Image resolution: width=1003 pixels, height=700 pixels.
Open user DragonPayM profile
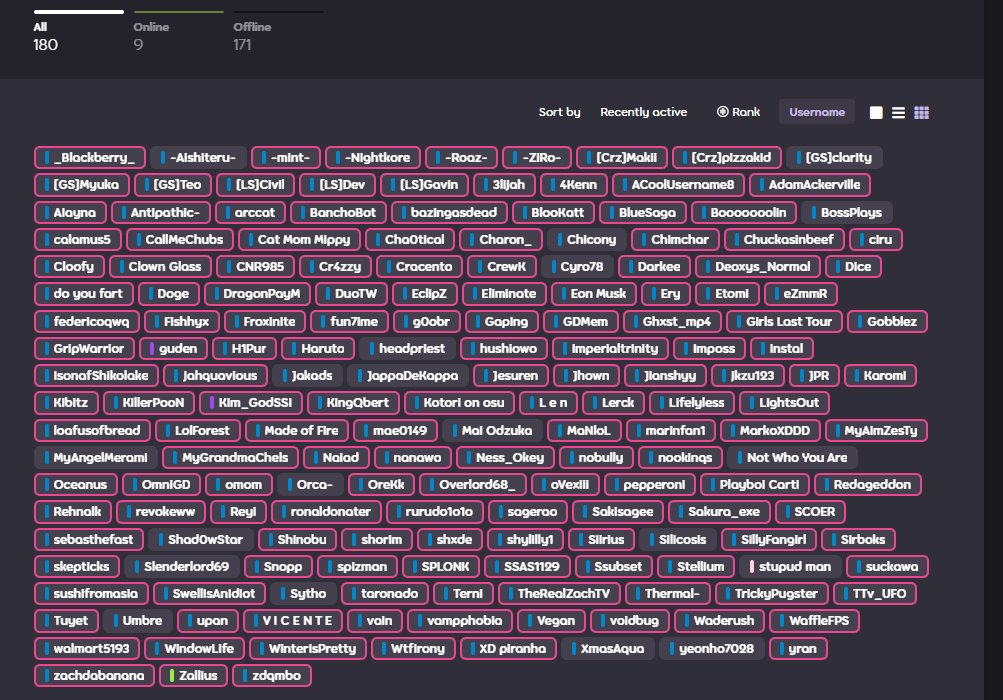257,294
